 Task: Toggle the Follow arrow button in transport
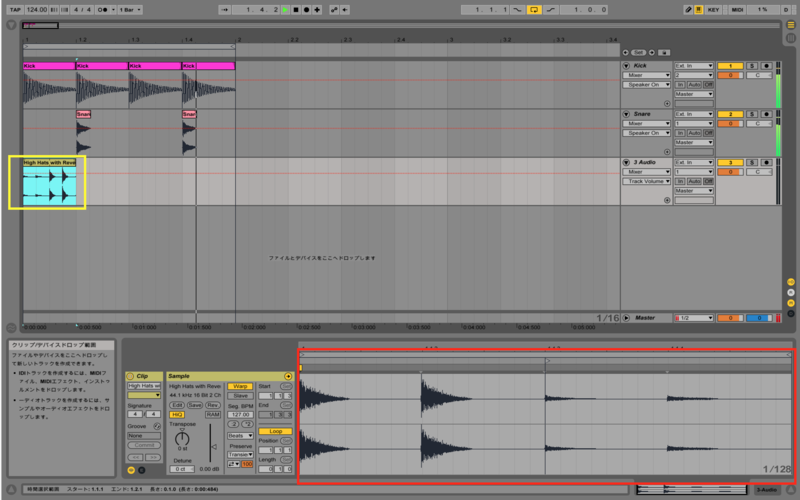[225, 10]
